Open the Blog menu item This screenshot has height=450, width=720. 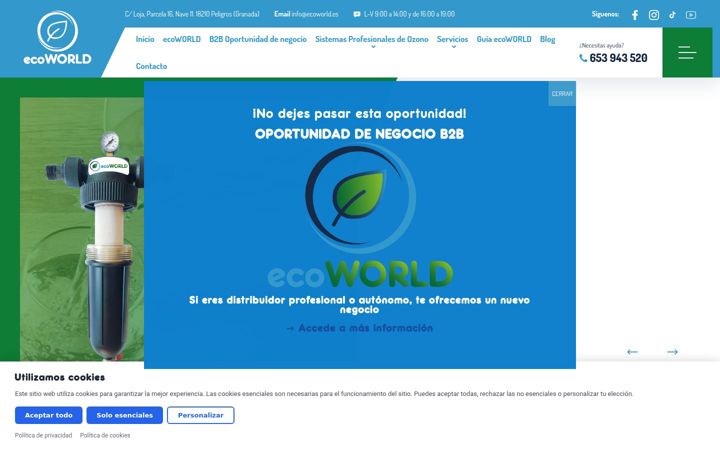tap(547, 39)
